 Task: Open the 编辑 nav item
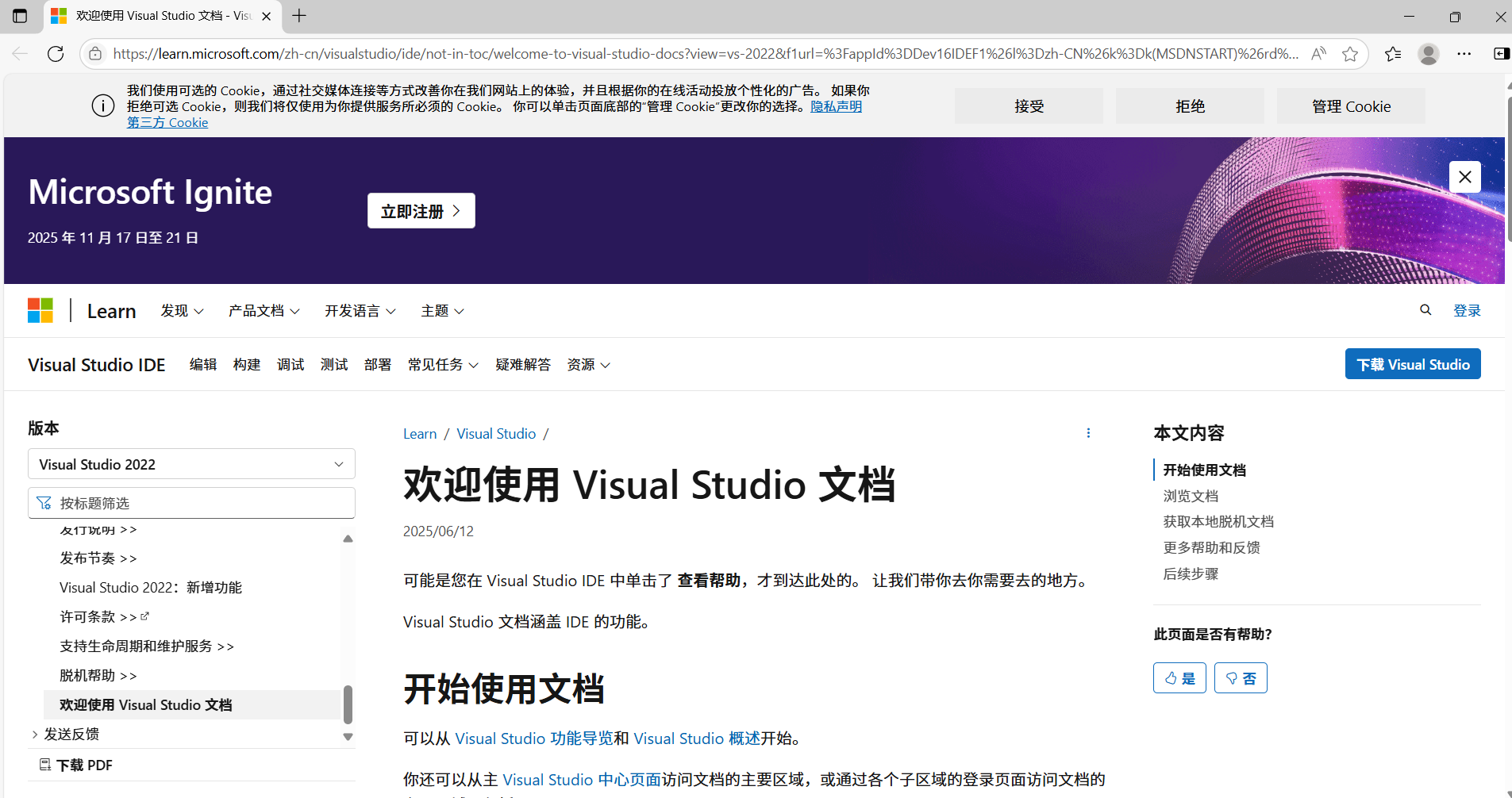point(203,365)
